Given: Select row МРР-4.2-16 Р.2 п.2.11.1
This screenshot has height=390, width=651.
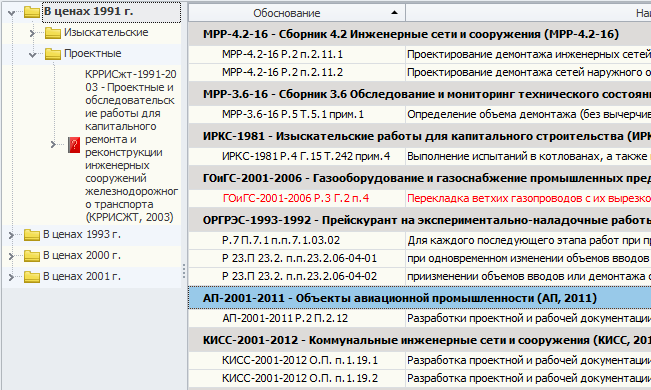Looking at the screenshot, I should pyautogui.click(x=420, y=54).
